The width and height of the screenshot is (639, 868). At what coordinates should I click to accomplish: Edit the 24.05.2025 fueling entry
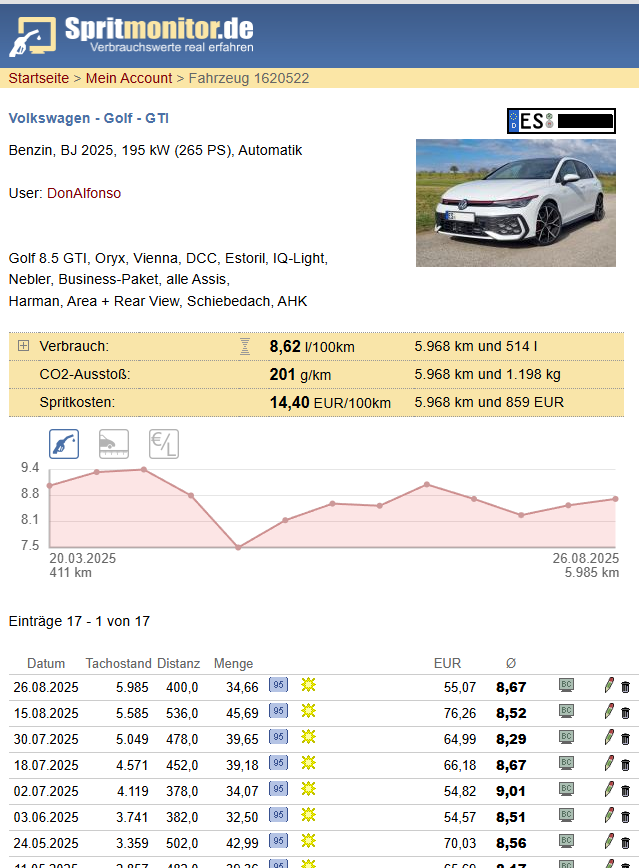(x=609, y=842)
